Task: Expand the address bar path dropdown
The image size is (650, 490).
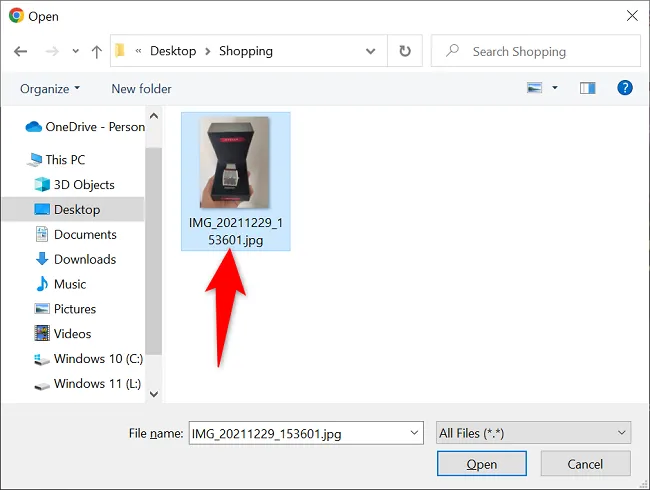Action: pyautogui.click(x=371, y=51)
